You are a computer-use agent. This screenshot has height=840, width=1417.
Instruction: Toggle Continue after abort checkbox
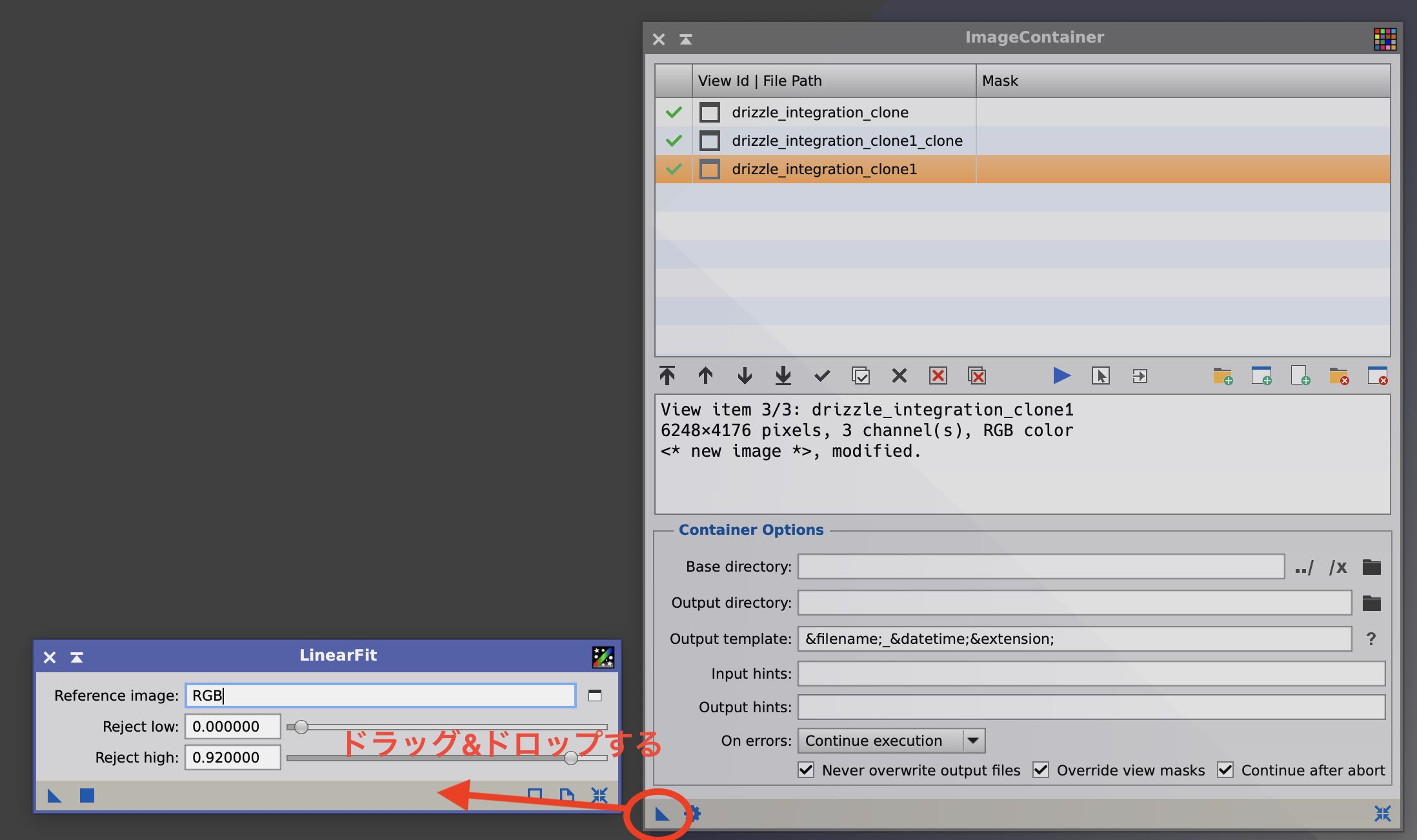pyautogui.click(x=1225, y=770)
